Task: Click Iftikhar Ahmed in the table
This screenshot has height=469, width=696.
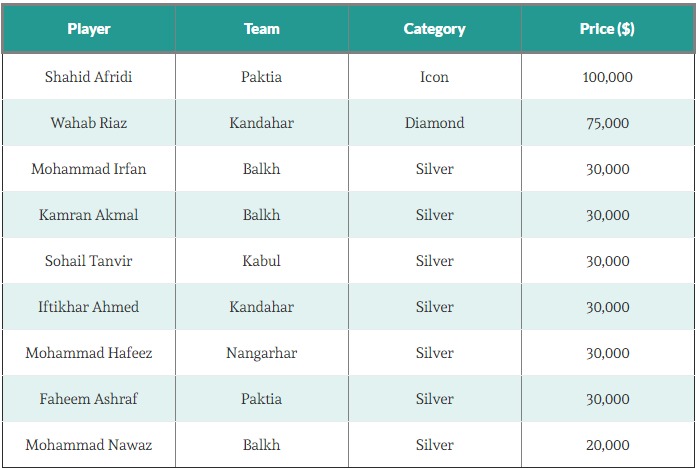Action: click(88, 307)
